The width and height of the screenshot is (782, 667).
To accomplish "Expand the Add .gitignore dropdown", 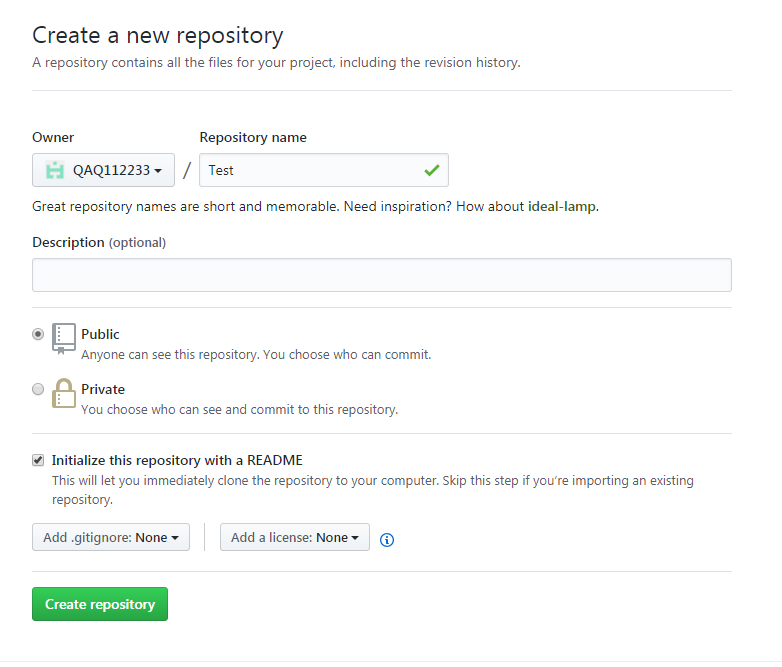I will tap(110, 537).
